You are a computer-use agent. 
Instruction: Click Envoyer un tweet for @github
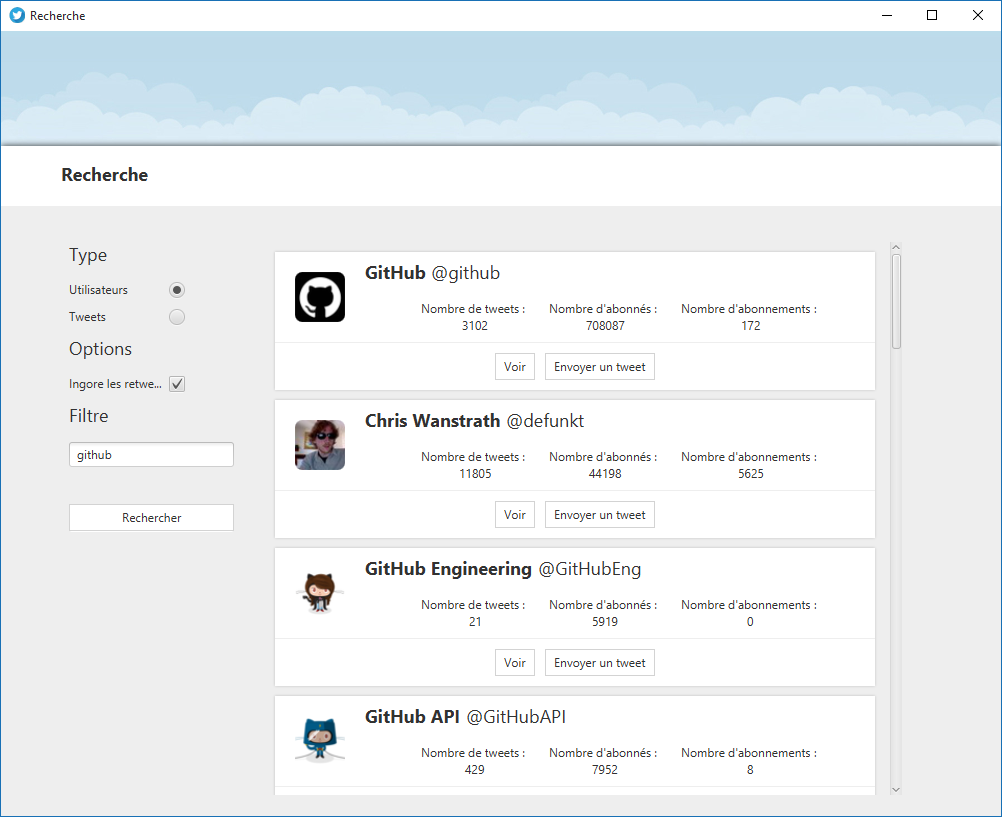pos(600,367)
